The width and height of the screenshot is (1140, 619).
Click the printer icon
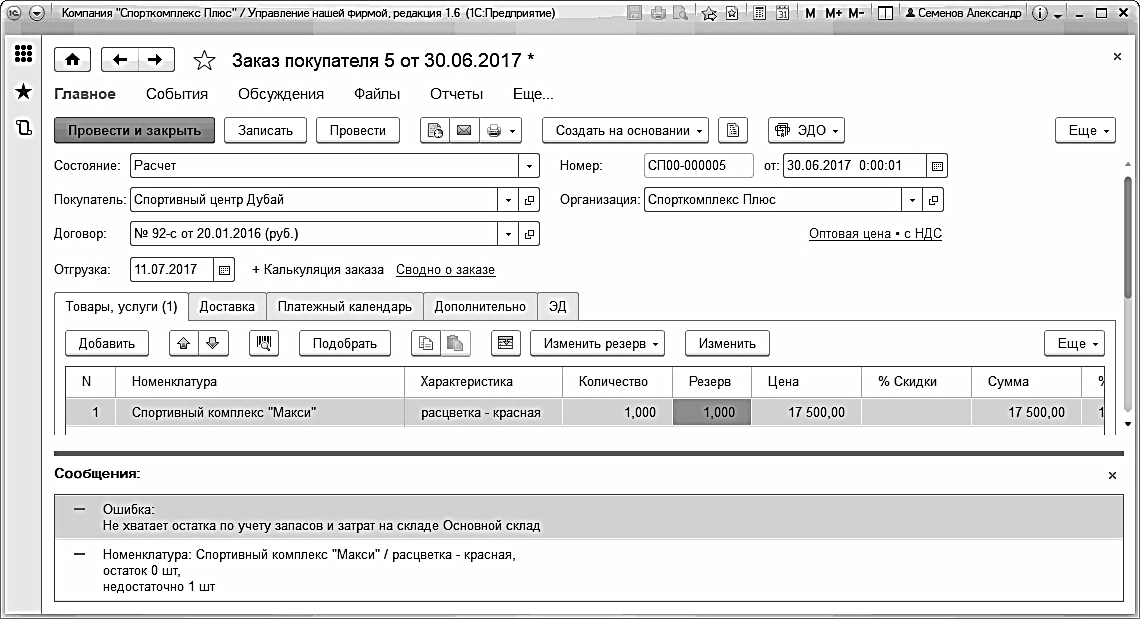(x=494, y=131)
